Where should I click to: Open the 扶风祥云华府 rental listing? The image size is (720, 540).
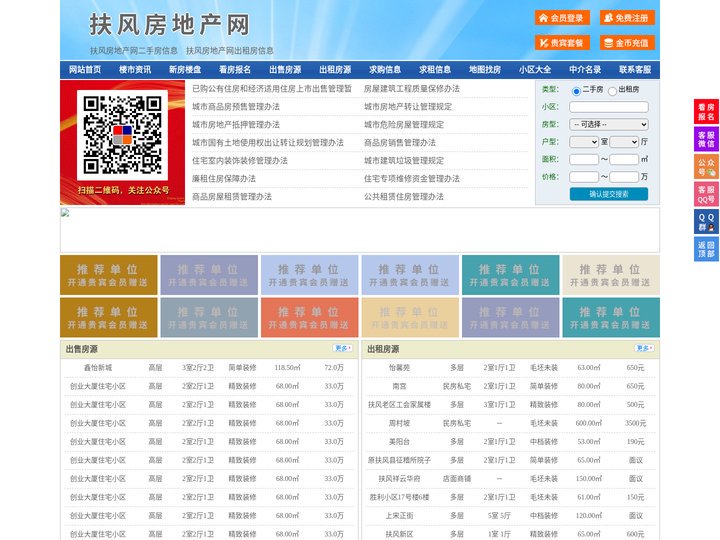(x=399, y=478)
